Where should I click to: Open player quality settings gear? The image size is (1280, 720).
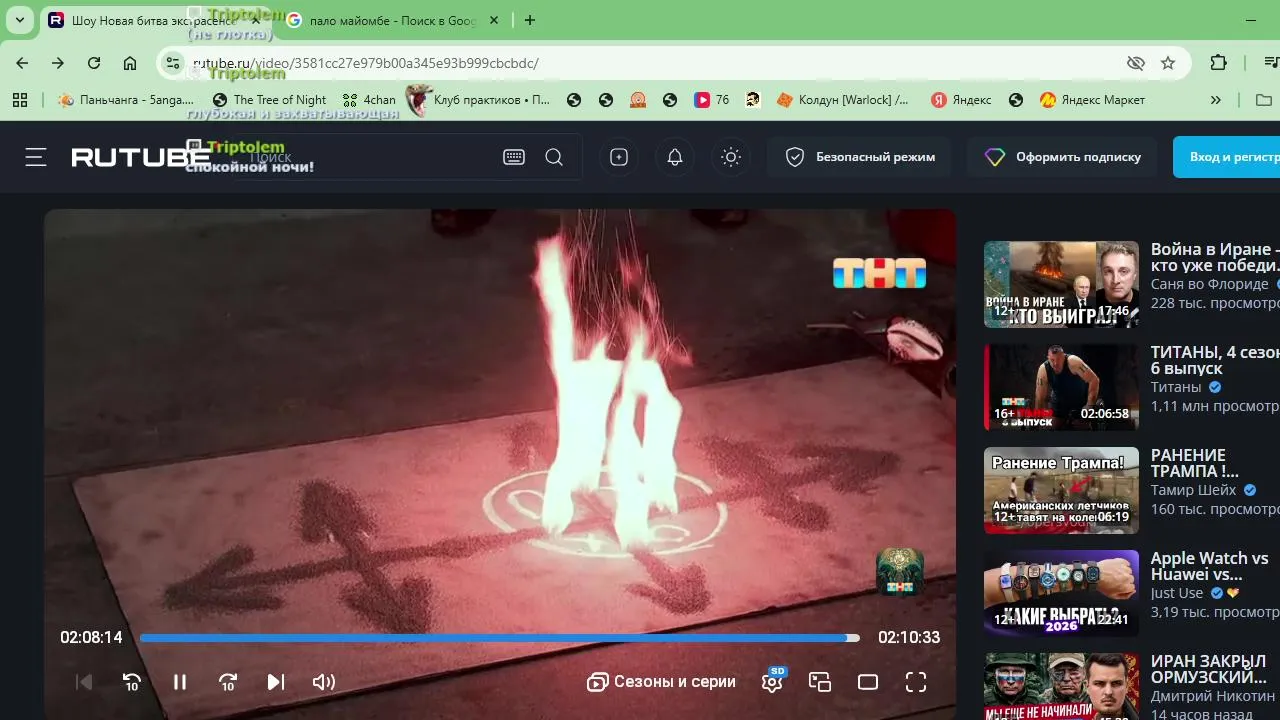point(772,682)
